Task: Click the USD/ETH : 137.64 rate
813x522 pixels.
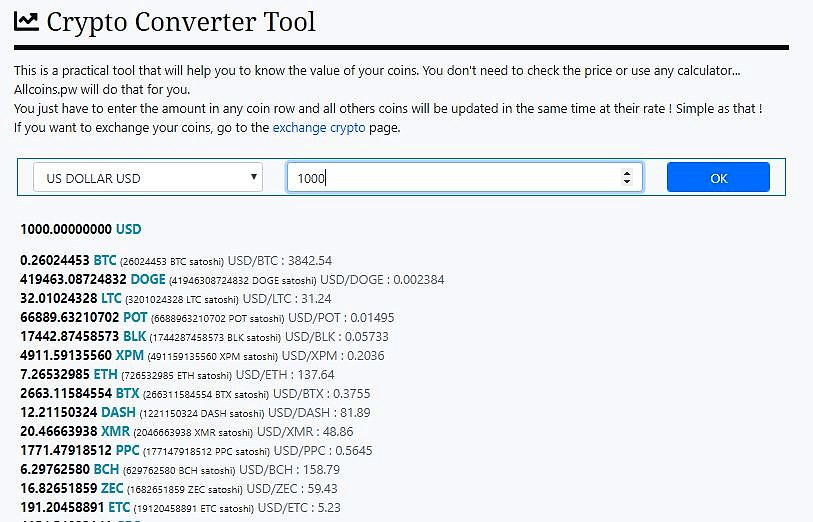Action: coord(285,375)
